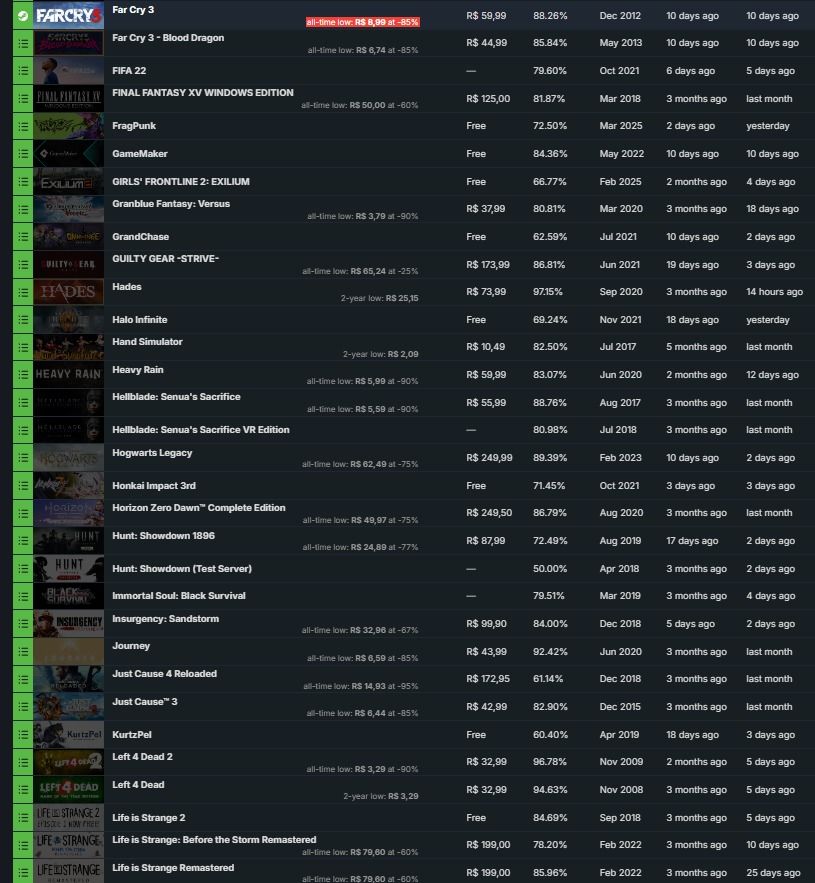The width and height of the screenshot is (815, 883).
Task: Click the green list icon for Life is Strange 2
Action: click(23, 818)
